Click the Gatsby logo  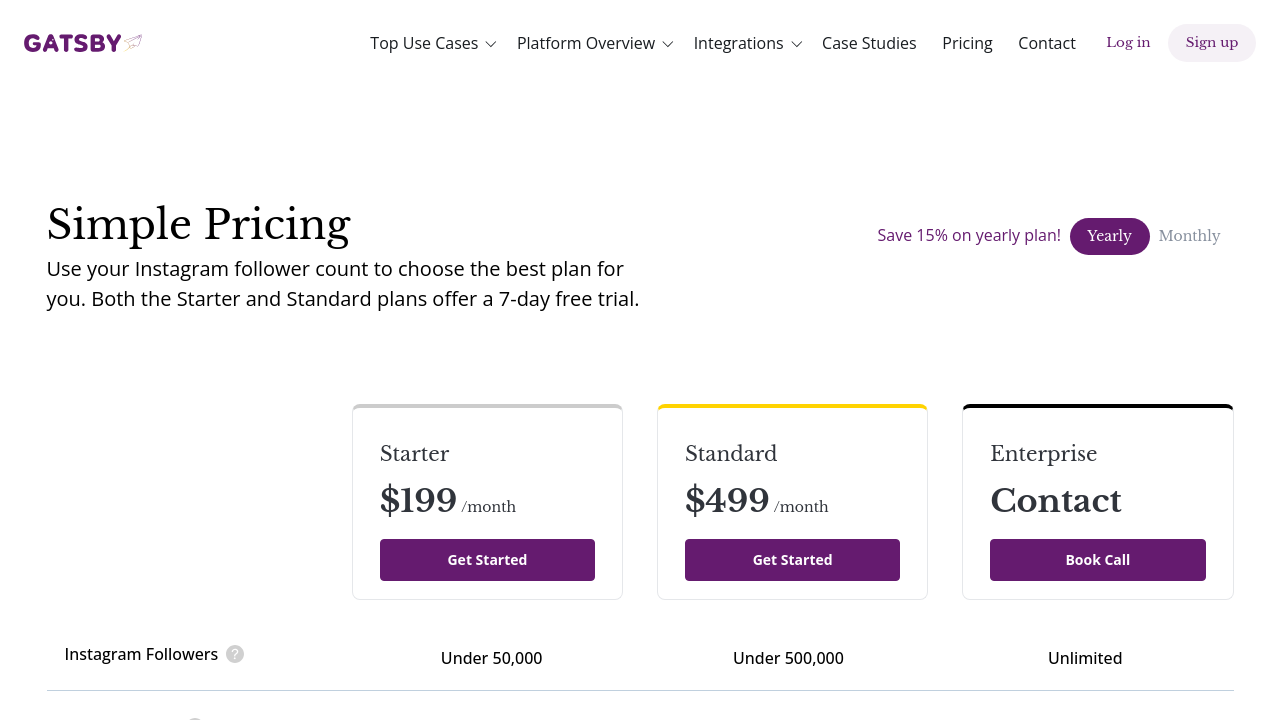(x=83, y=43)
